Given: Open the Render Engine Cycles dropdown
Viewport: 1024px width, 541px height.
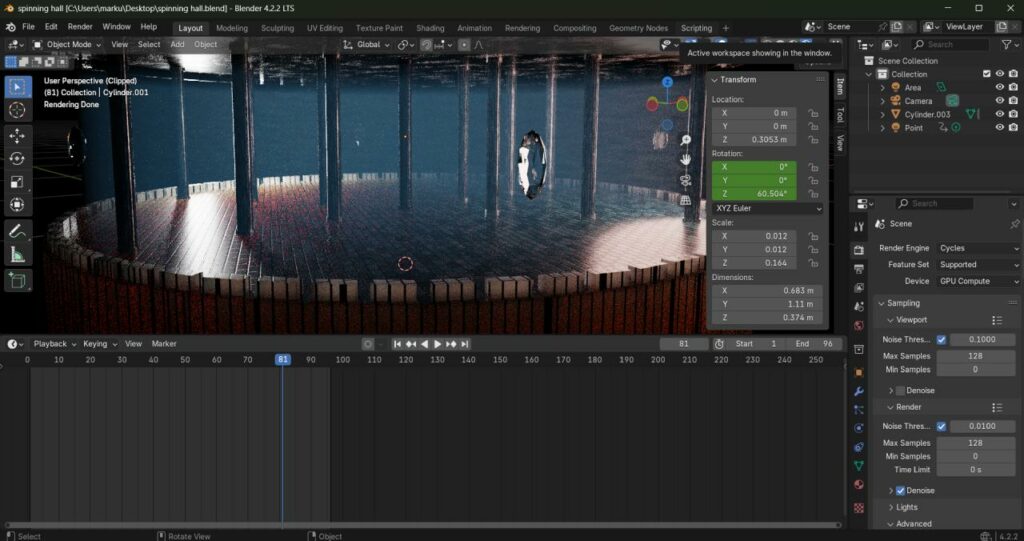Looking at the screenshot, I should pos(979,248).
